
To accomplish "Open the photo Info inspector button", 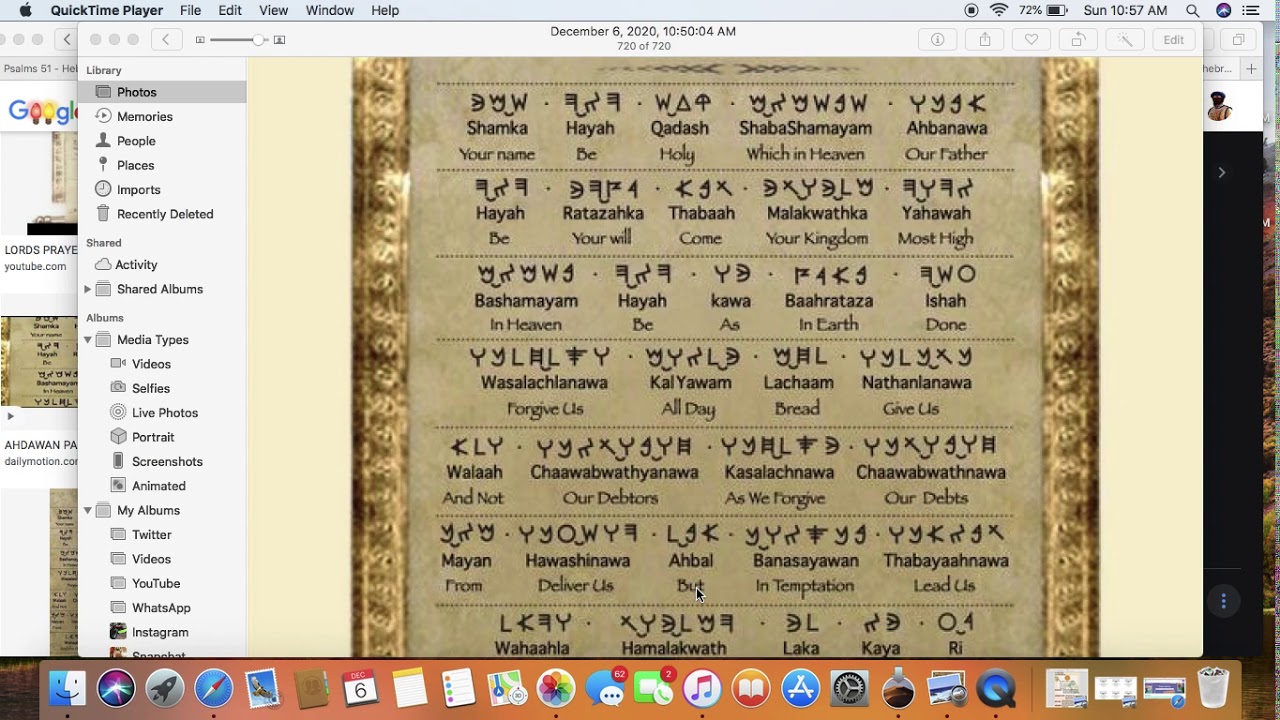I will click(938, 40).
